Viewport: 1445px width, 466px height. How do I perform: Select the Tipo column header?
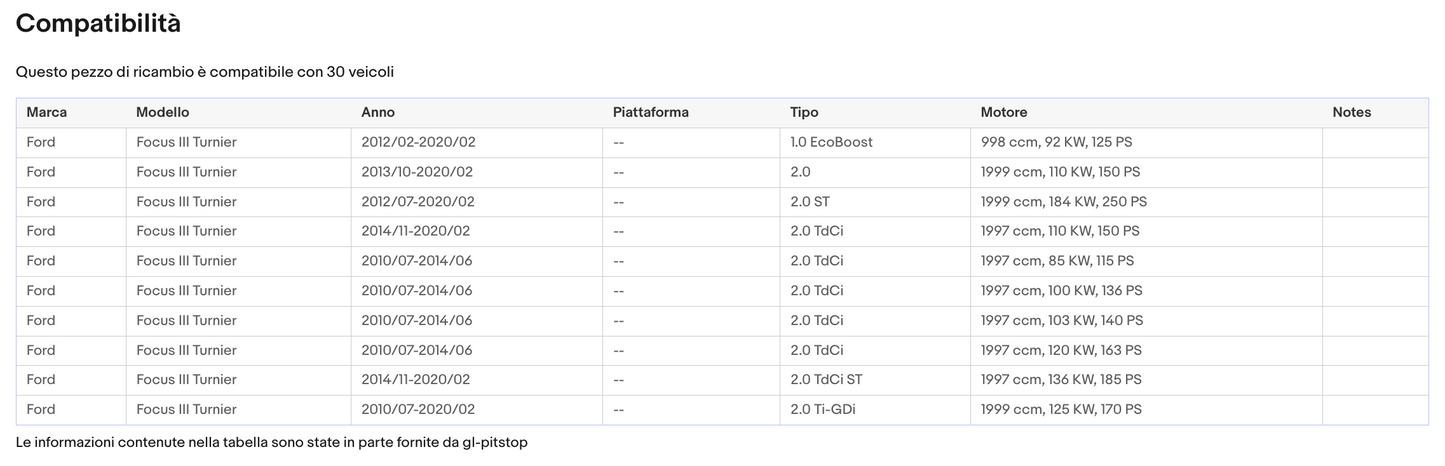point(804,113)
